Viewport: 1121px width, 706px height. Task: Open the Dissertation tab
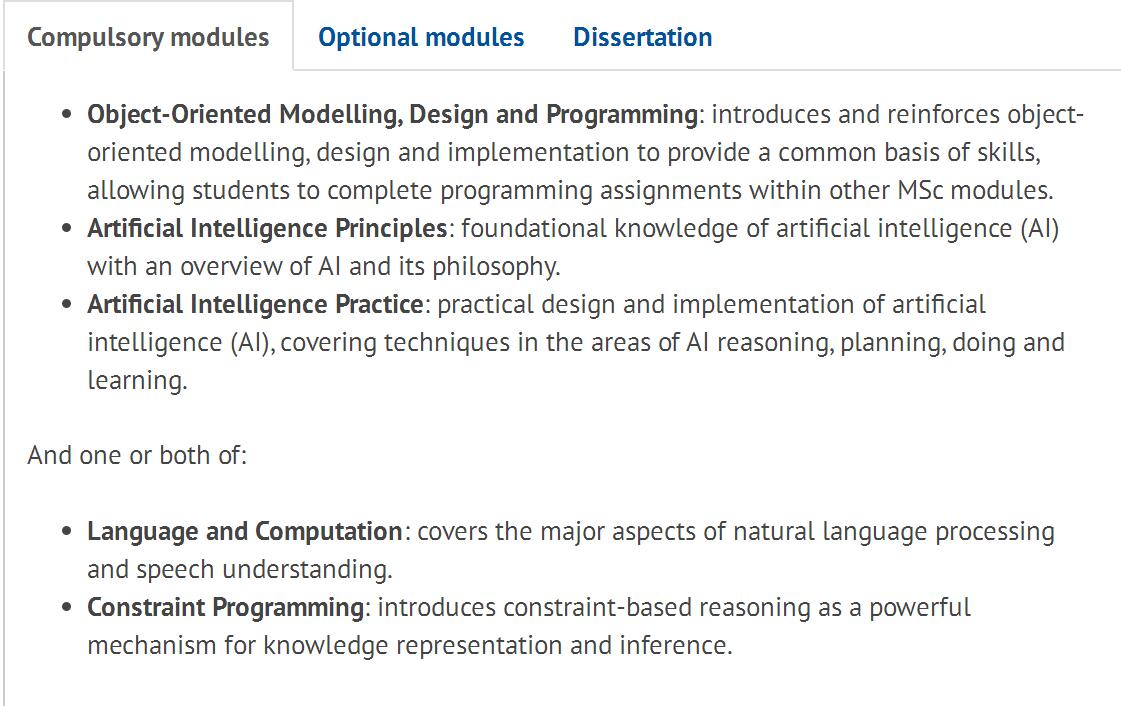642,38
